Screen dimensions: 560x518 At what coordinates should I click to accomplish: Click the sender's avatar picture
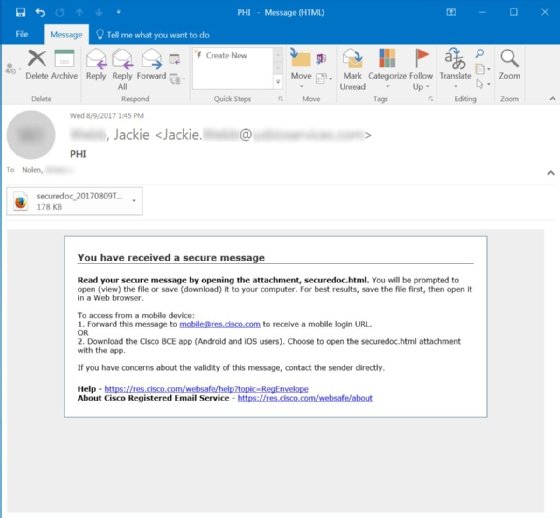[31, 135]
